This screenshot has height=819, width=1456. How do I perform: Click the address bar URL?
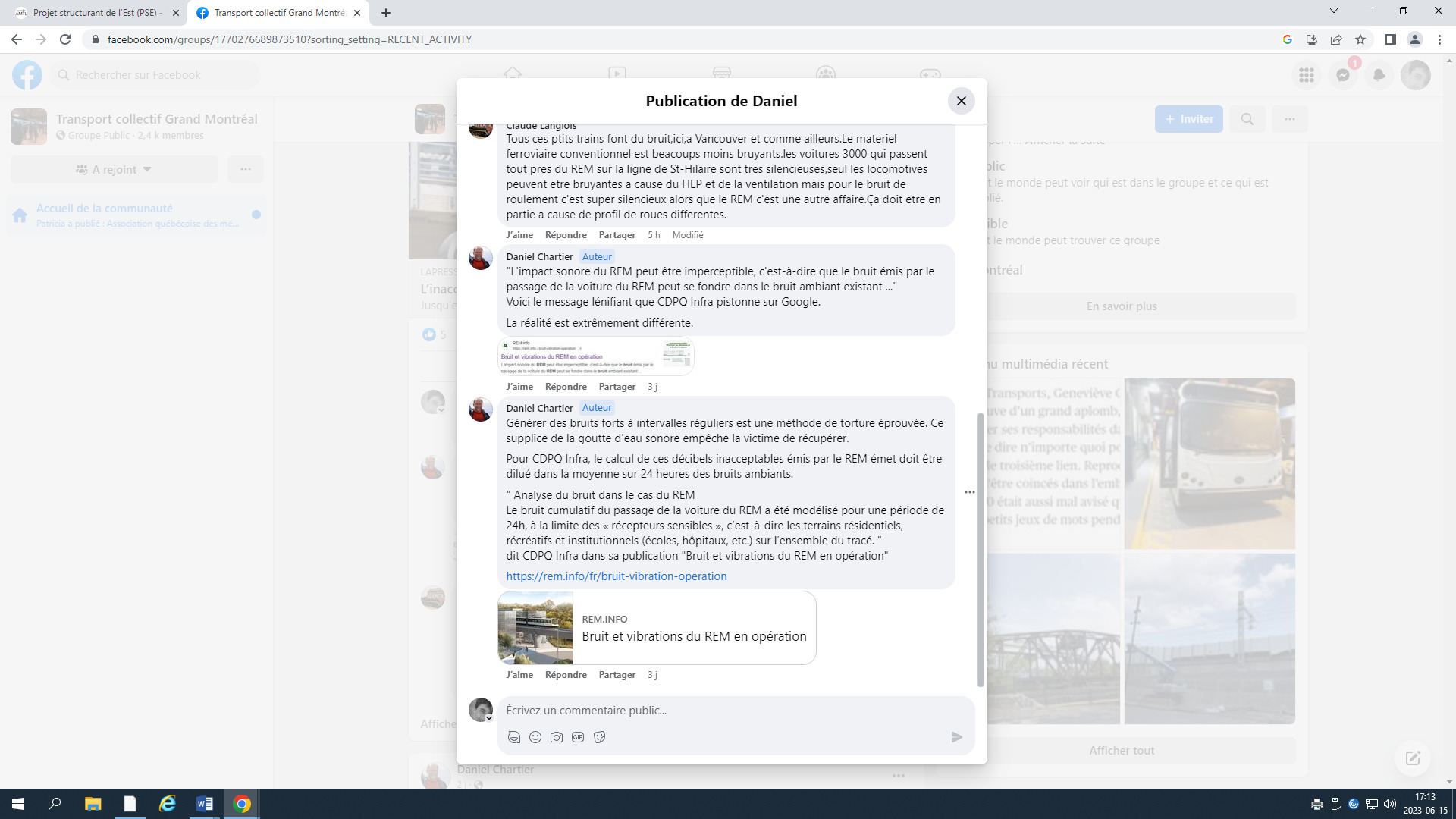pyautogui.click(x=289, y=39)
